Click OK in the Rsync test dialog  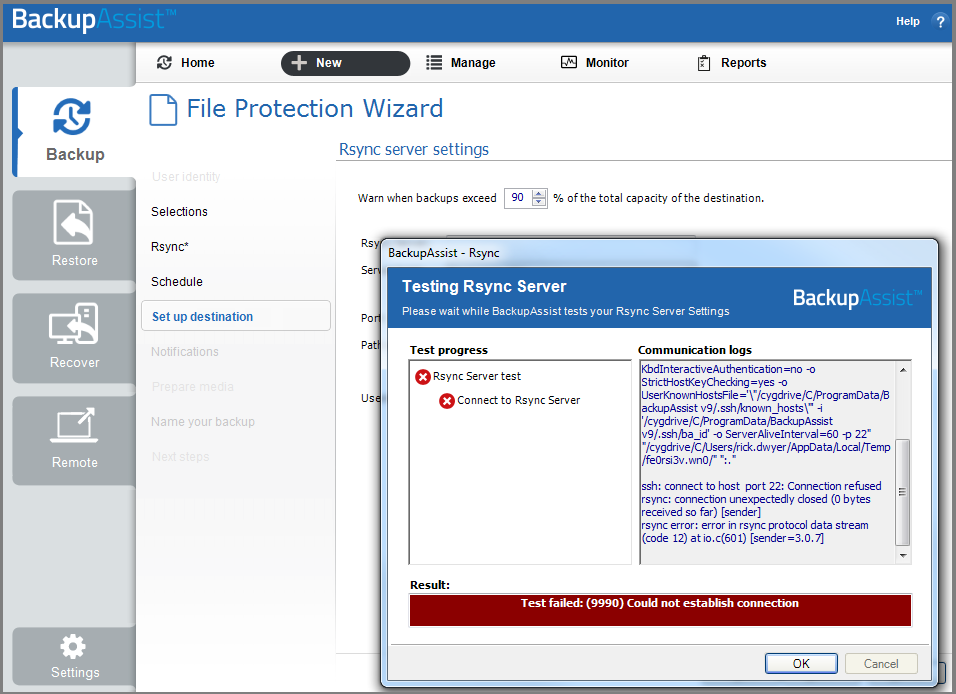tap(801, 664)
